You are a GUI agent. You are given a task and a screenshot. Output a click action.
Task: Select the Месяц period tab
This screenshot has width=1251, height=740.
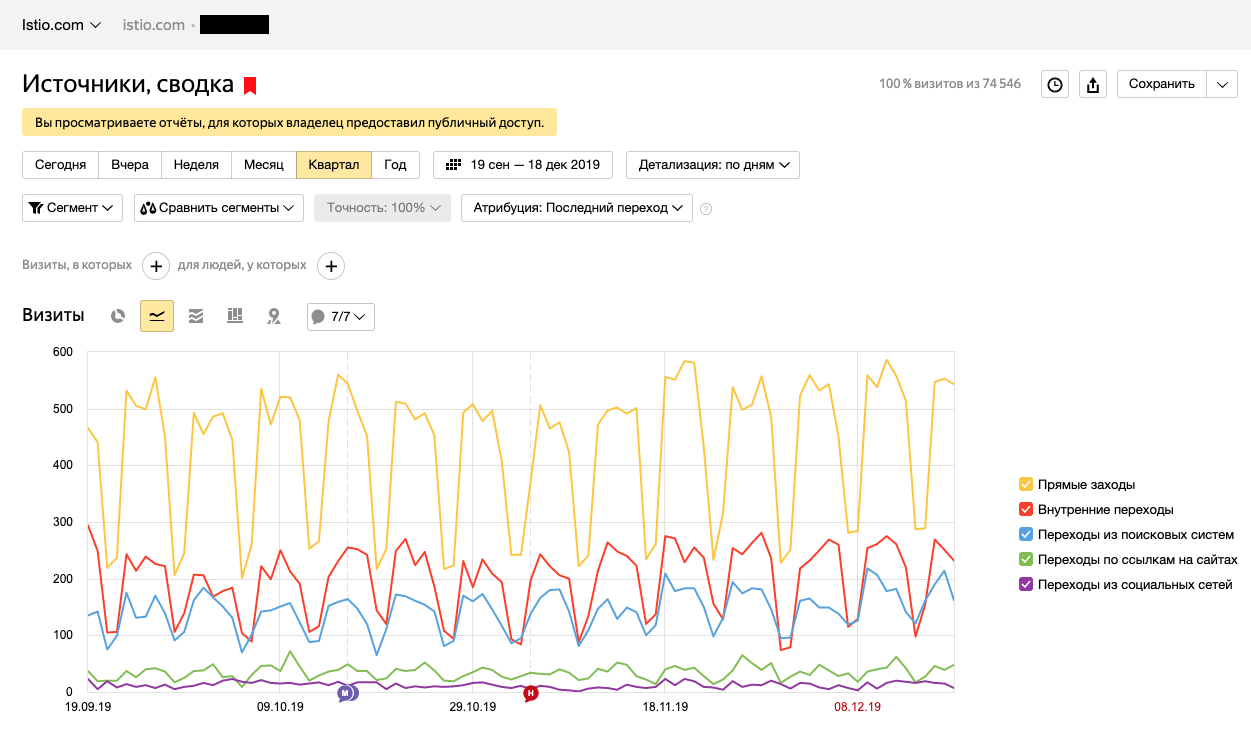(x=263, y=165)
